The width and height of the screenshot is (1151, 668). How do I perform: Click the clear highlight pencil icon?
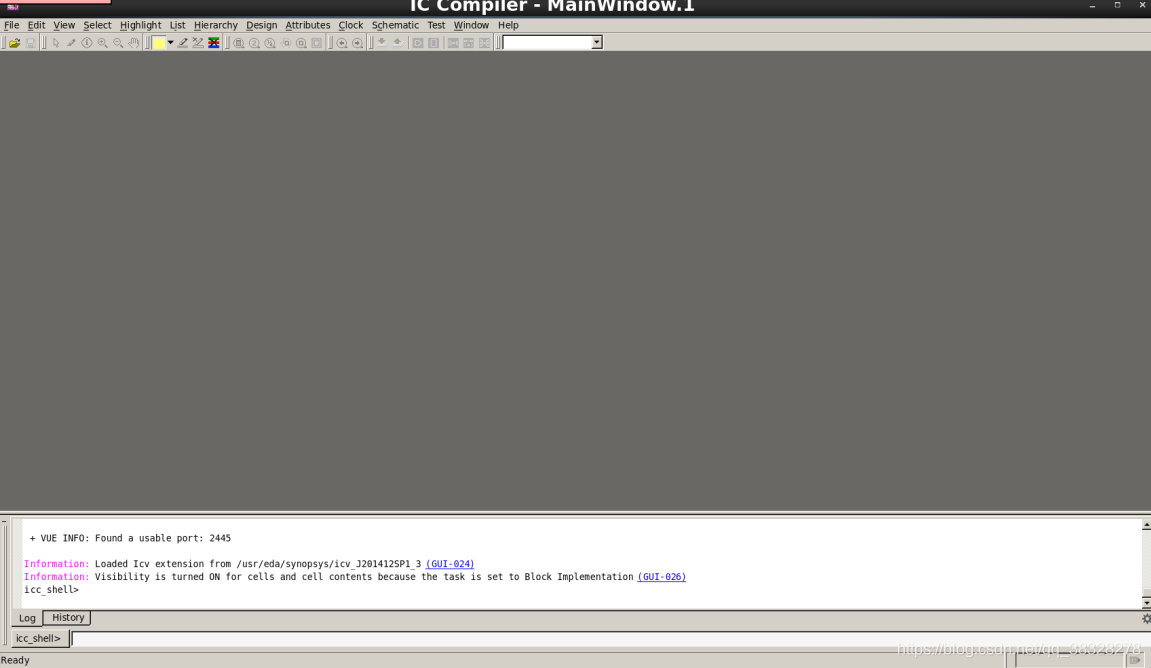(198, 43)
